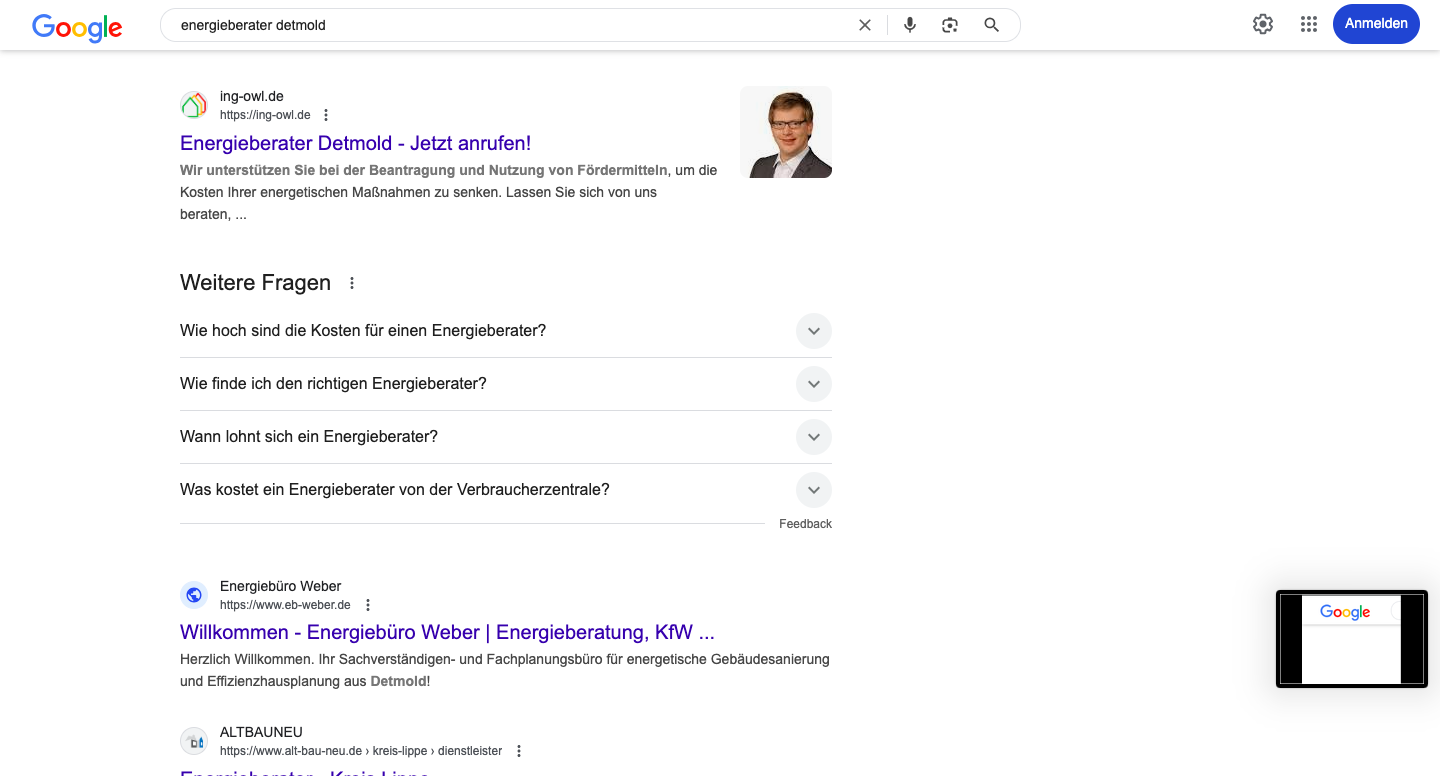Viewport: 1440px width, 776px height.
Task: Open 'Energieberater Detmold - Jetzt anrufen!' result
Action: (355, 143)
